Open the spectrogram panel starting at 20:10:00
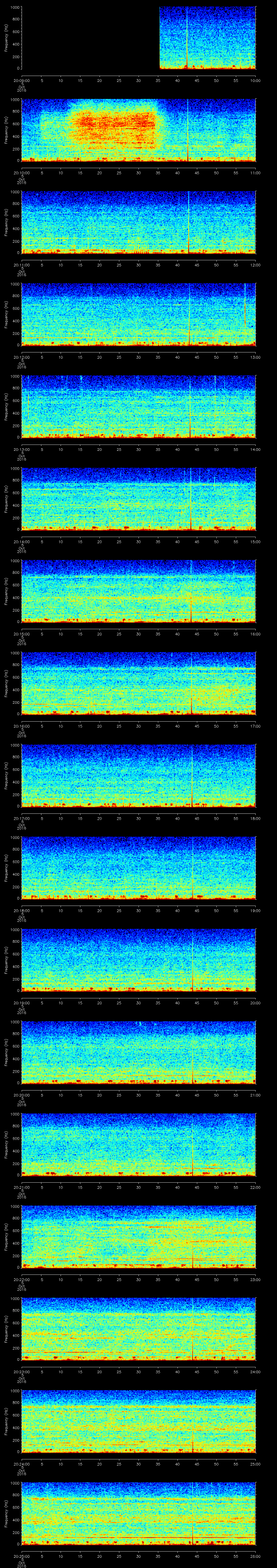This screenshot has height=1568, width=277. [x=139, y=130]
